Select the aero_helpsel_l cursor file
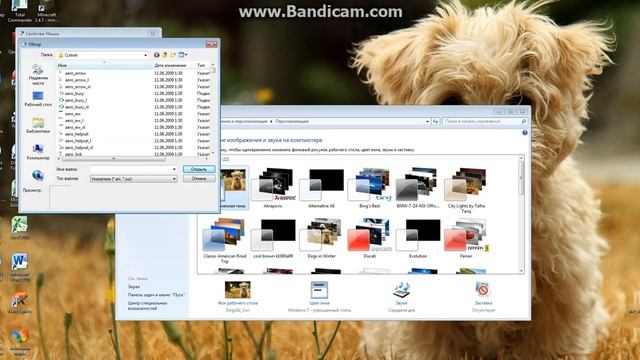This screenshot has width=640, height=360. (x=78, y=141)
